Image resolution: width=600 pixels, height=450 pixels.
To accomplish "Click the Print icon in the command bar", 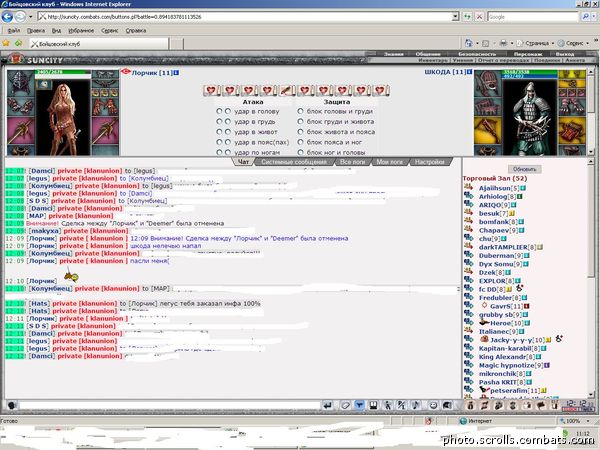I will [504, 43].
